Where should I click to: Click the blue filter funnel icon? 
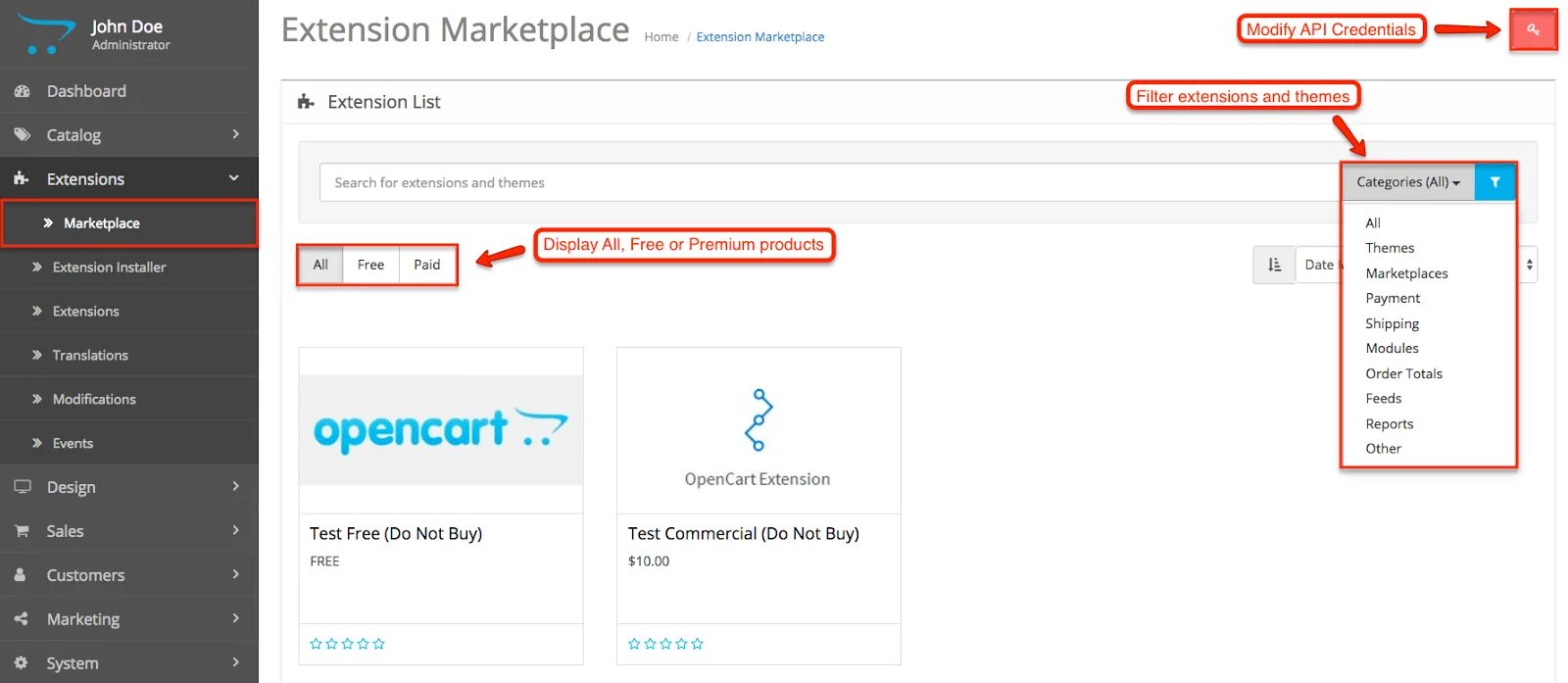click(x=1494, y=182)
